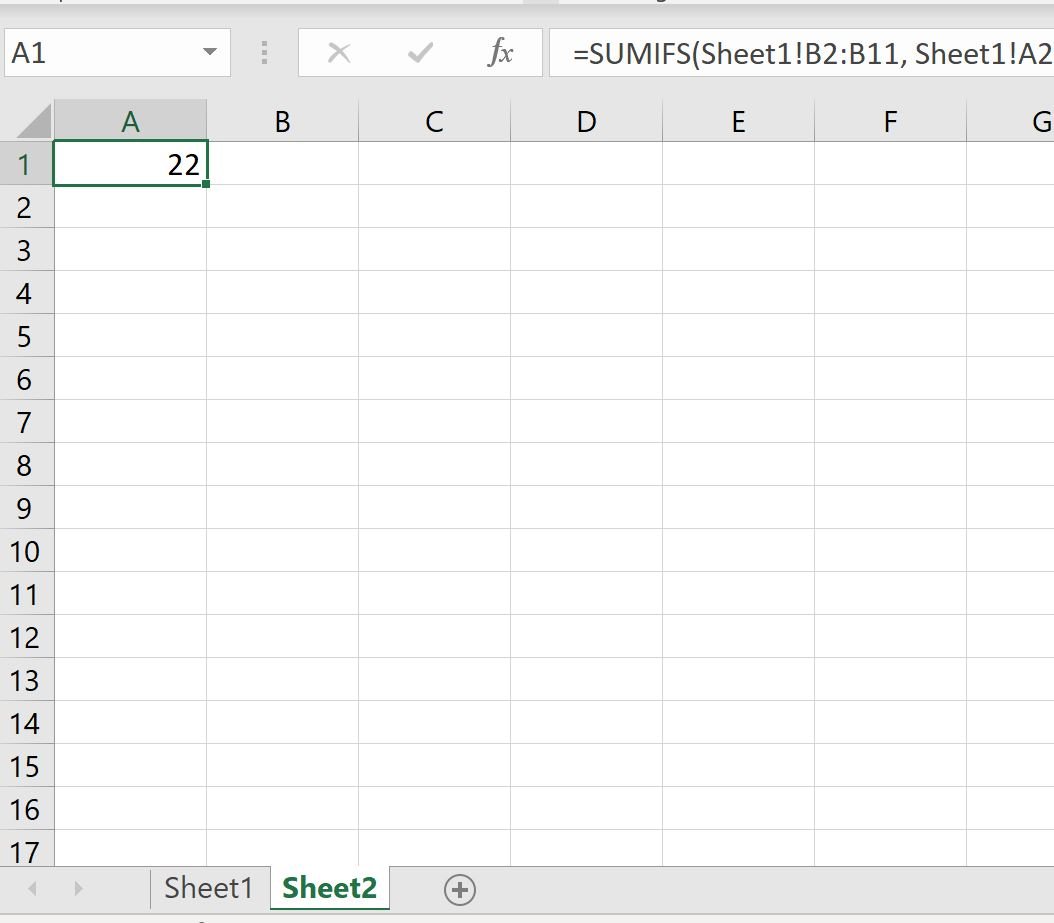Switch to the Sheet1 tab
The width and height of the screenshot is (1054, 923).
208,888
